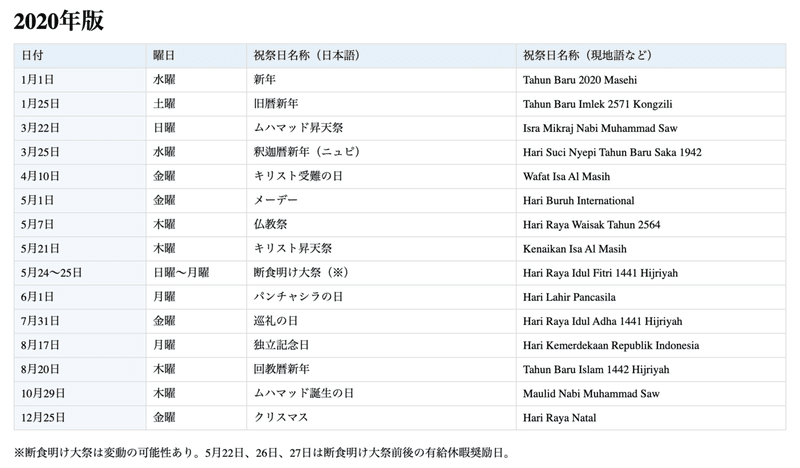Click Hari Suci Nyepi Tahun Baru Saka 1942

point(612,152)
